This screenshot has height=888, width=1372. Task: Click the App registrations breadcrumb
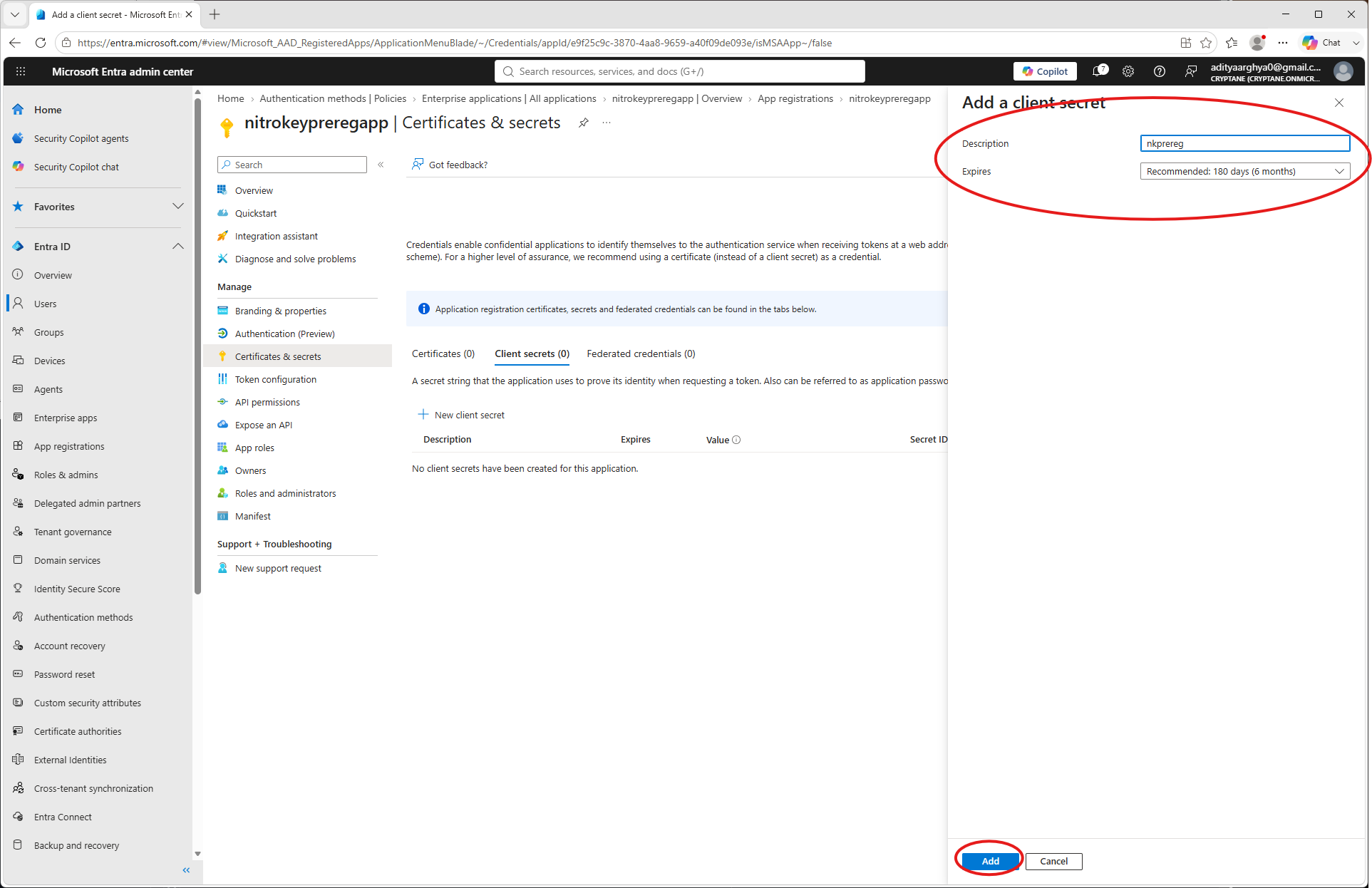[795, 98]
